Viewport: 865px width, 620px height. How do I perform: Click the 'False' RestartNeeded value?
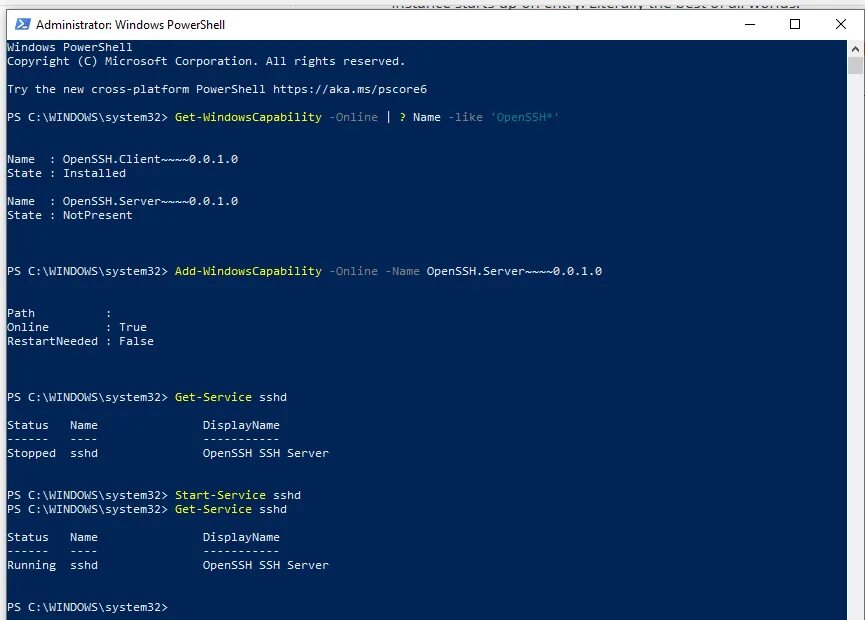(x=136, y=341)
